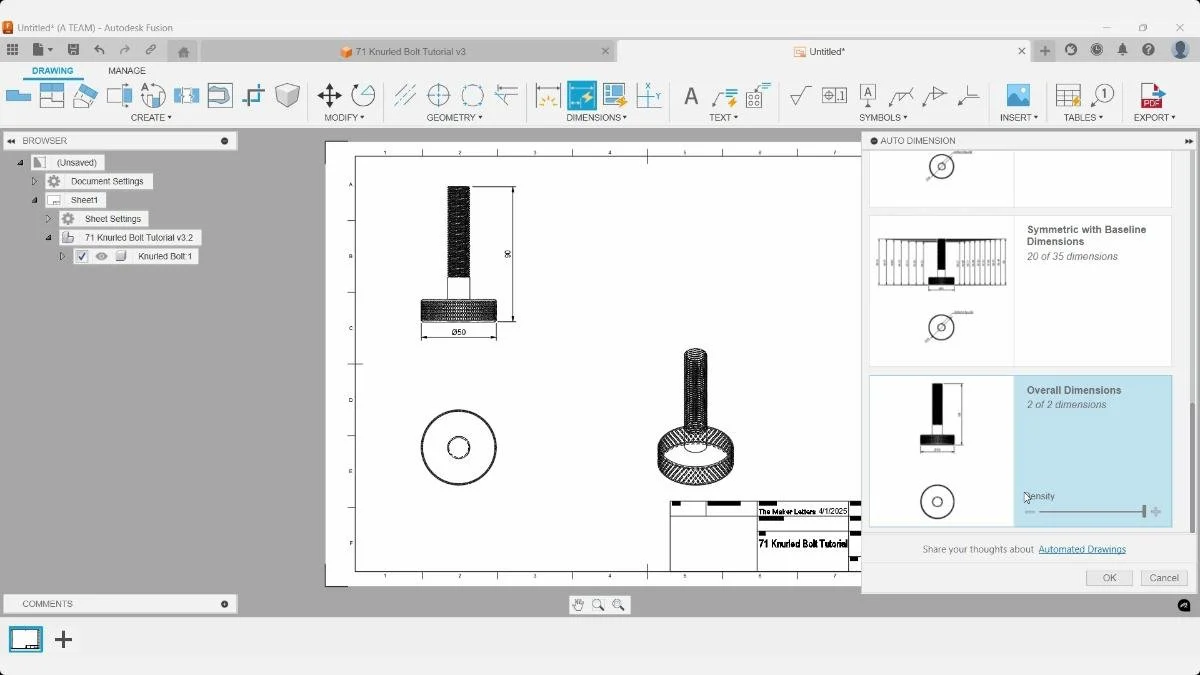This screenshot has width=1200, height=675.
Task: Expand the Knurled Bolt:1 node
Action: (x=62, y=256)
